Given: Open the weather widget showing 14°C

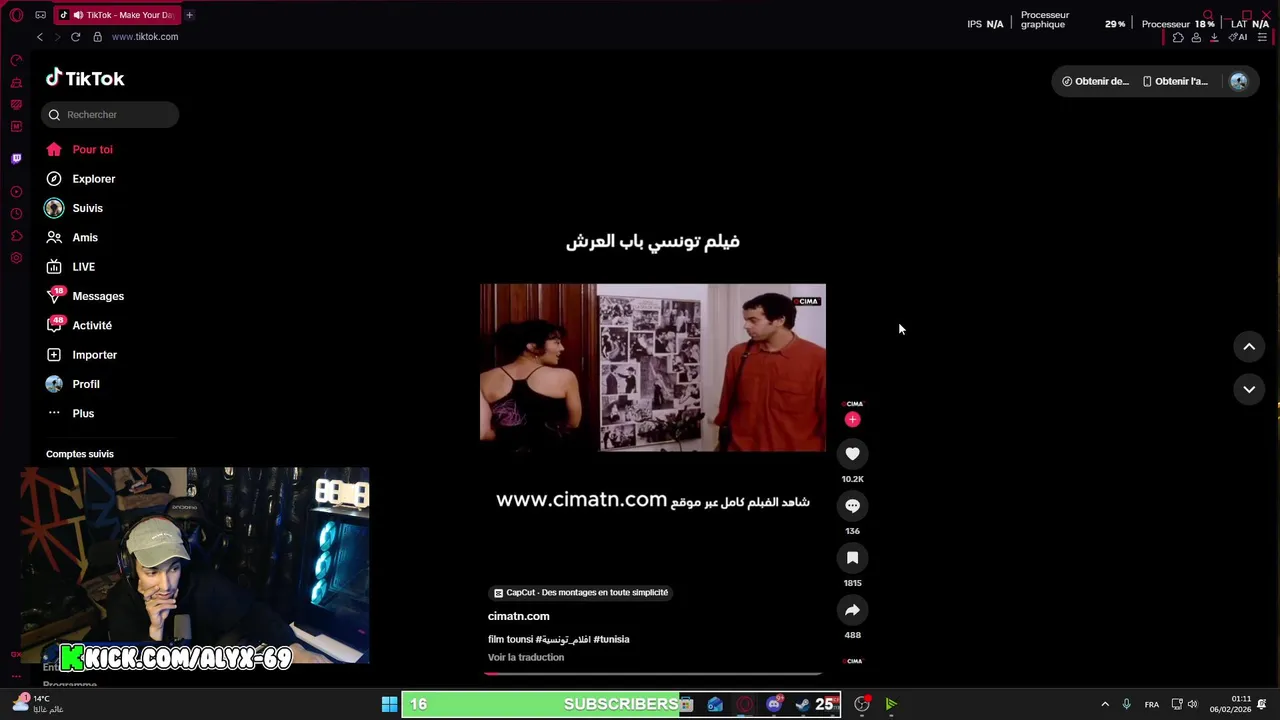Looking at the screenshot, I should click(x=38, y=704).
